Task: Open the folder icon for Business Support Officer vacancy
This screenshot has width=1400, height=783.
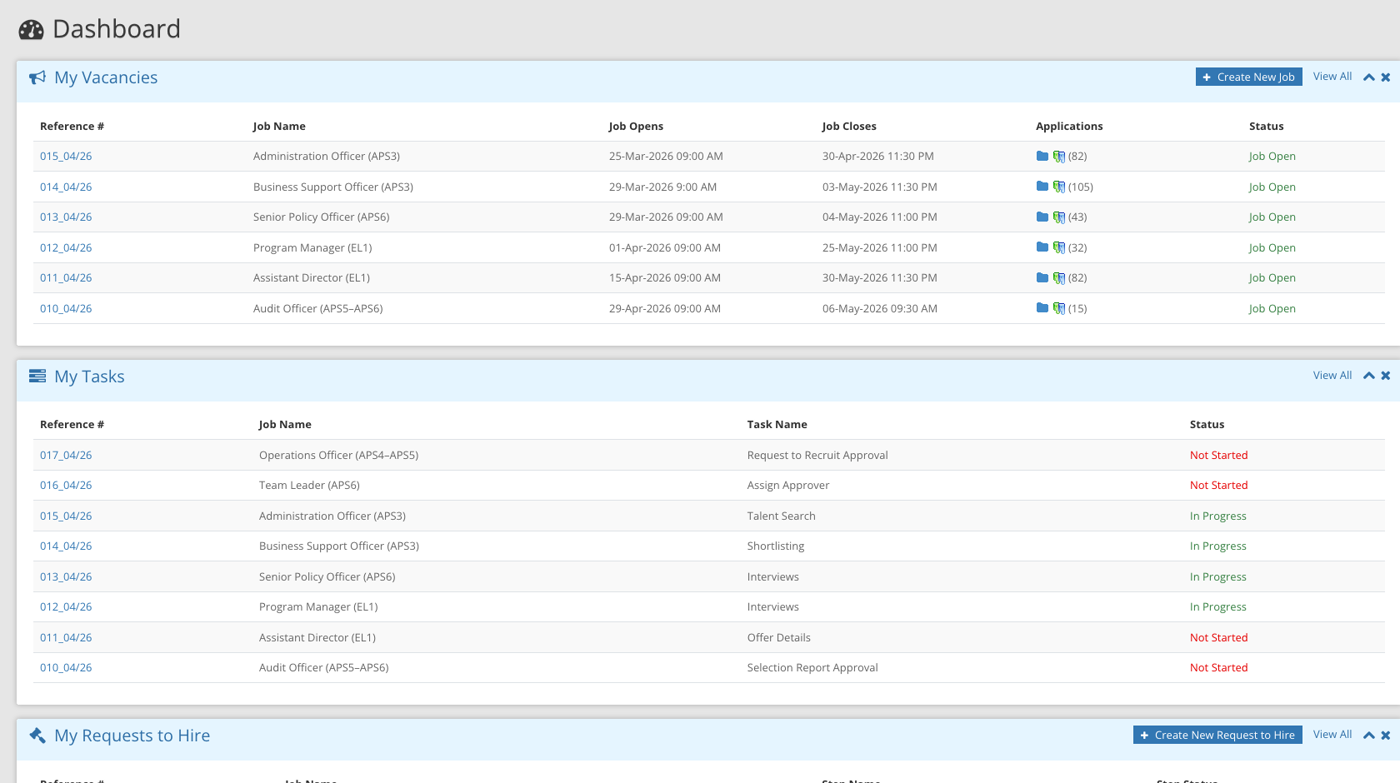Action: point(1042,187)
